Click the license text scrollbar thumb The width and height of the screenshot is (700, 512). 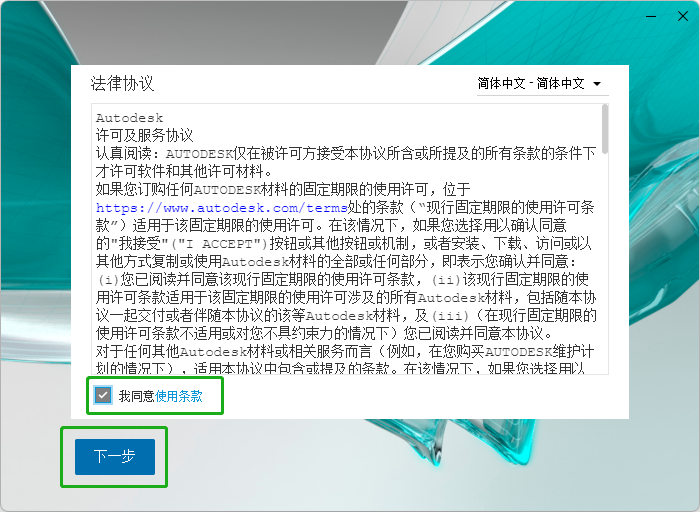point(606,128)
